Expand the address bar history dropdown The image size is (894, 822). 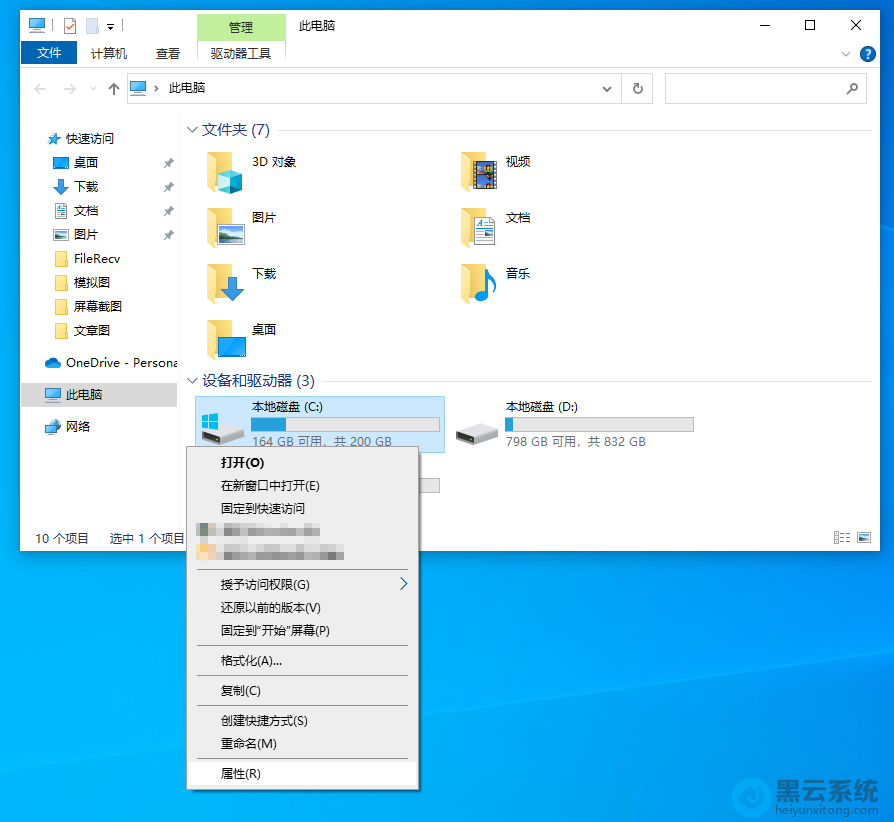coord(607,88)
